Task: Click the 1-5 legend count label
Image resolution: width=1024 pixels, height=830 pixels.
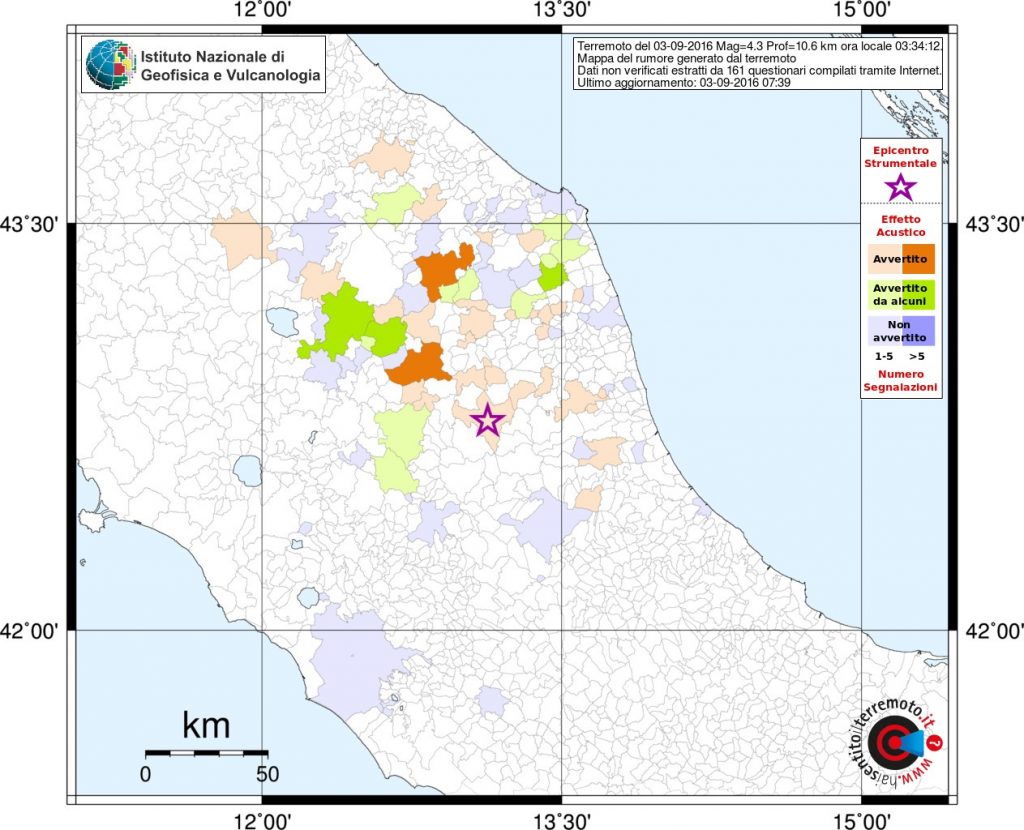Action: click(x=884, y=357)
